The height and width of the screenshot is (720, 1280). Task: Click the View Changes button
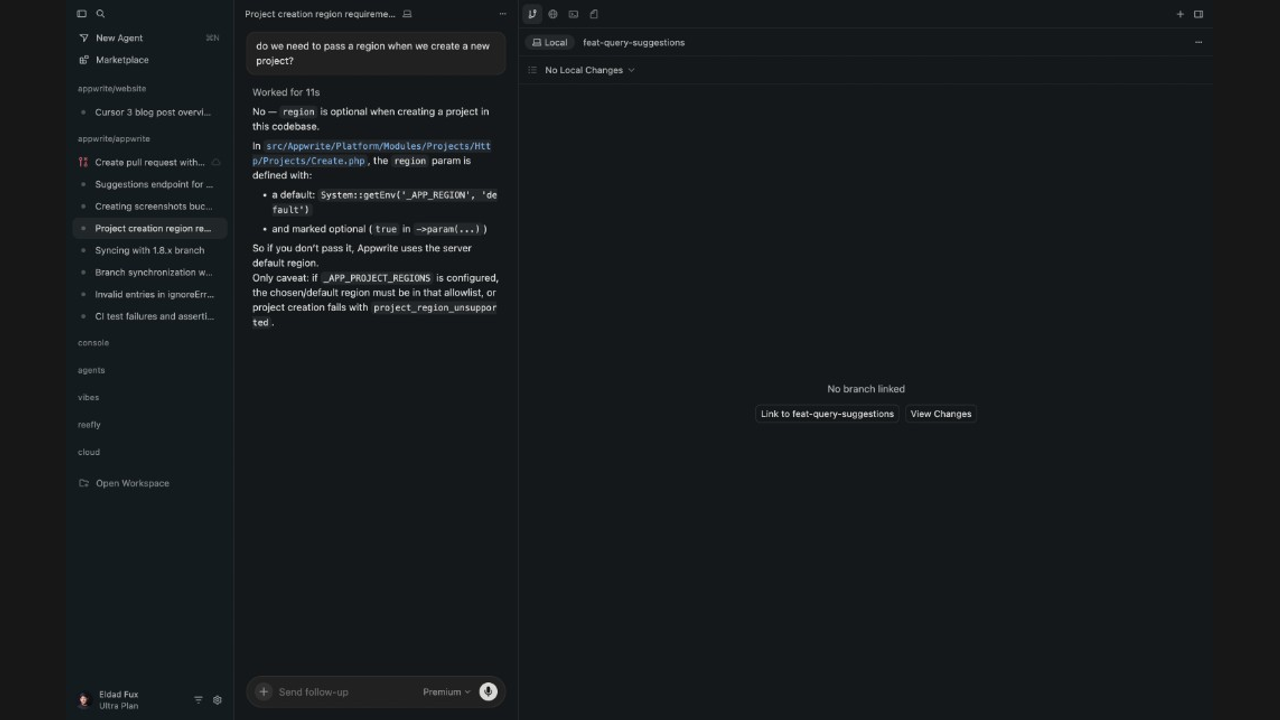(x=940, y=413)
